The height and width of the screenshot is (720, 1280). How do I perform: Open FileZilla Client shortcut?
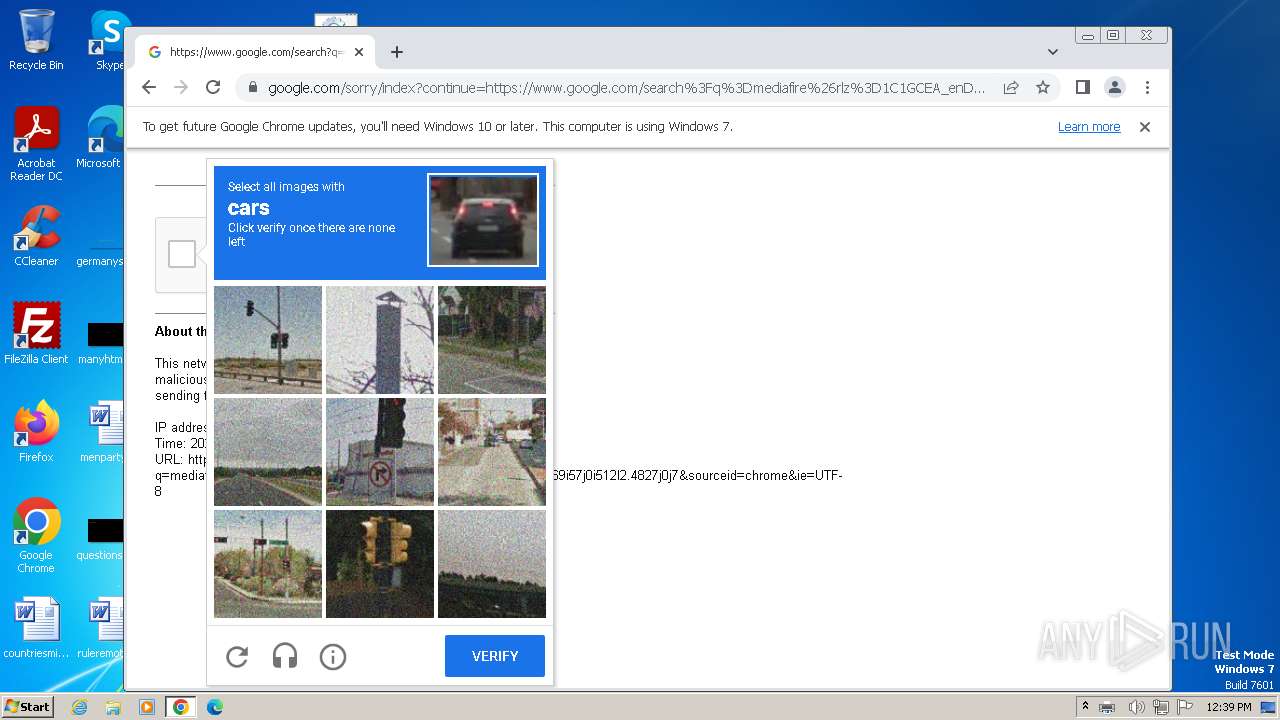pyautogui.click(x=36, y=333)
